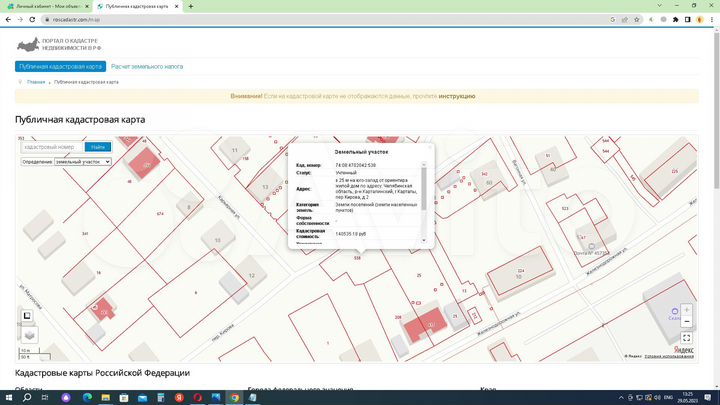Viewport: 720px width, 405px height.
Task: Open the Условия использования map link
Action: pos(670,354)
